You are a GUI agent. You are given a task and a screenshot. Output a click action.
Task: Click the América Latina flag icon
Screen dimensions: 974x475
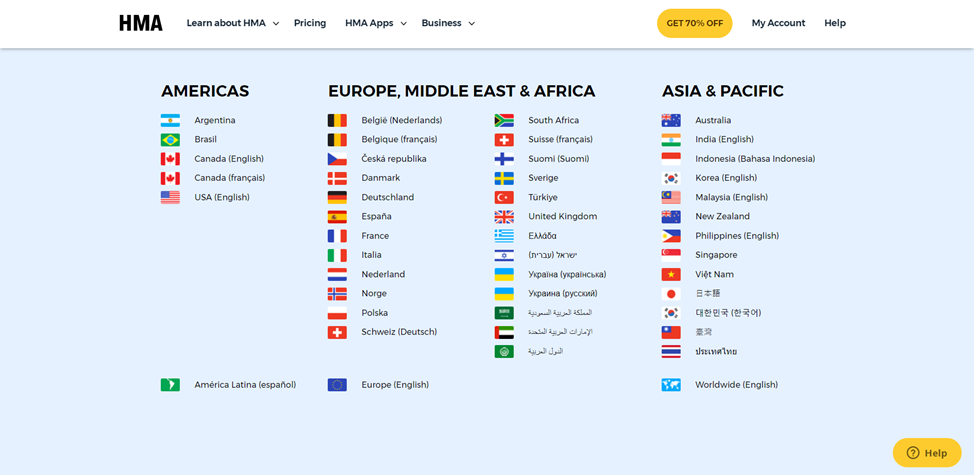(170, 385)
